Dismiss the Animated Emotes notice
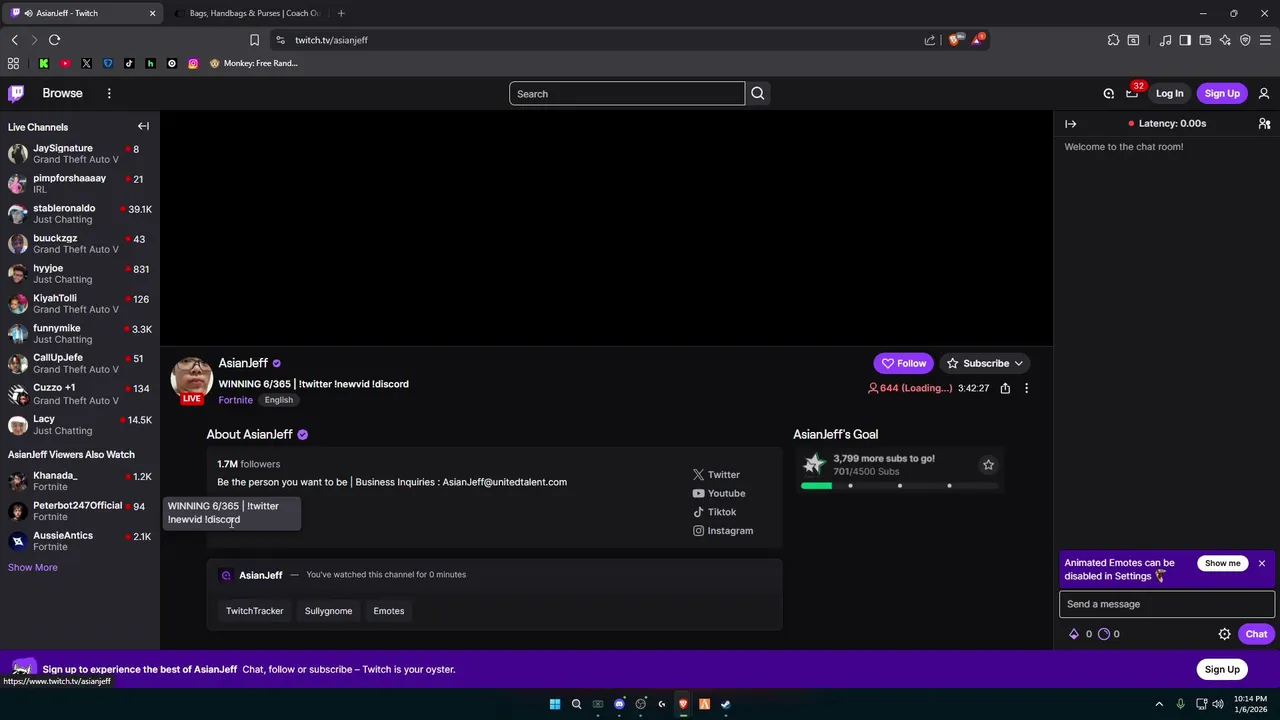The height and width of the screenshot is (720, 1280). [1262, 563]
